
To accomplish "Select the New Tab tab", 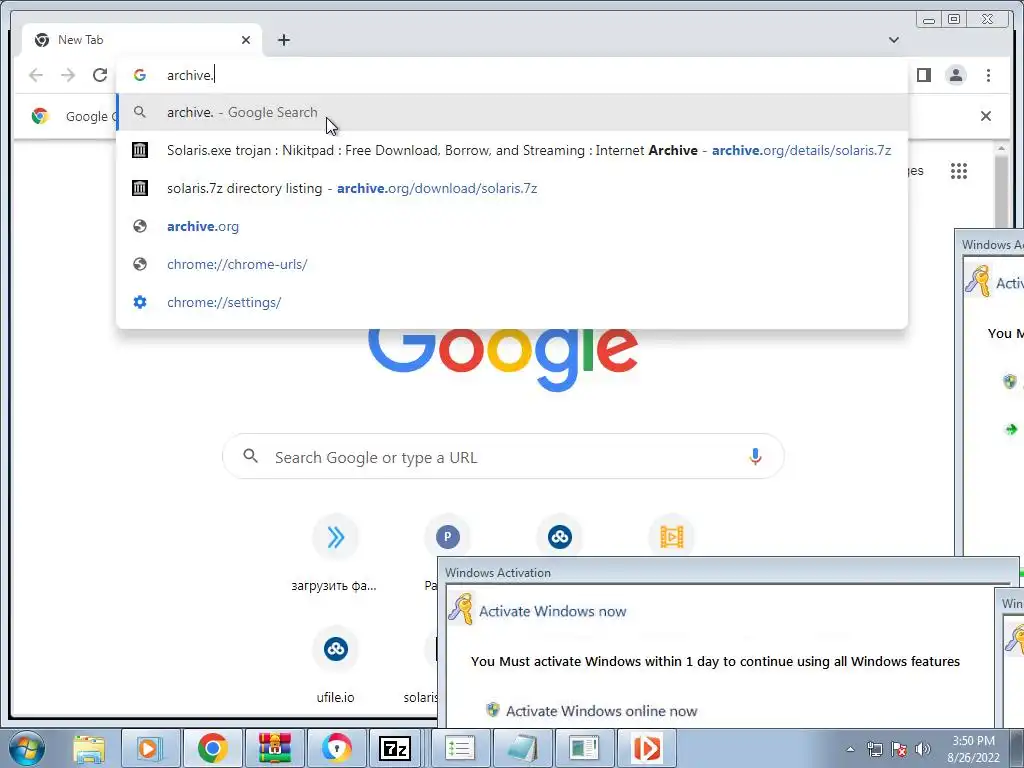I will pos(142,40).
